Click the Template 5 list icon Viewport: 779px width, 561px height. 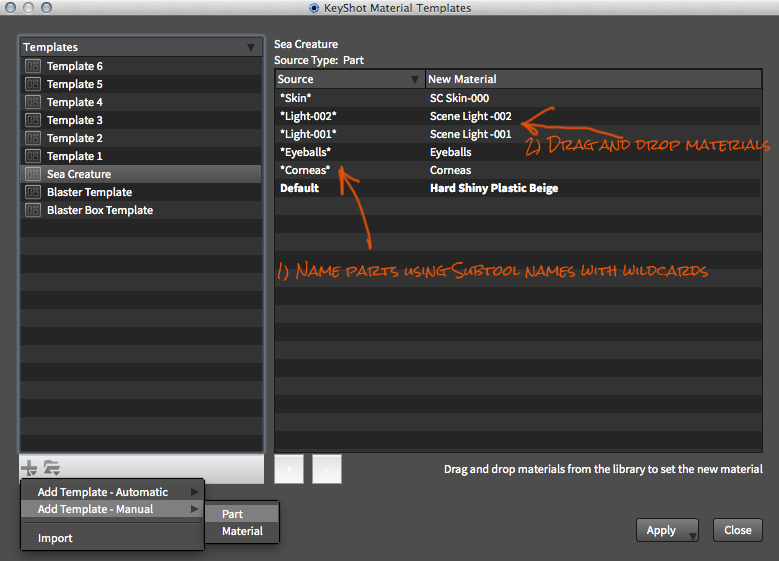[33, 84]
